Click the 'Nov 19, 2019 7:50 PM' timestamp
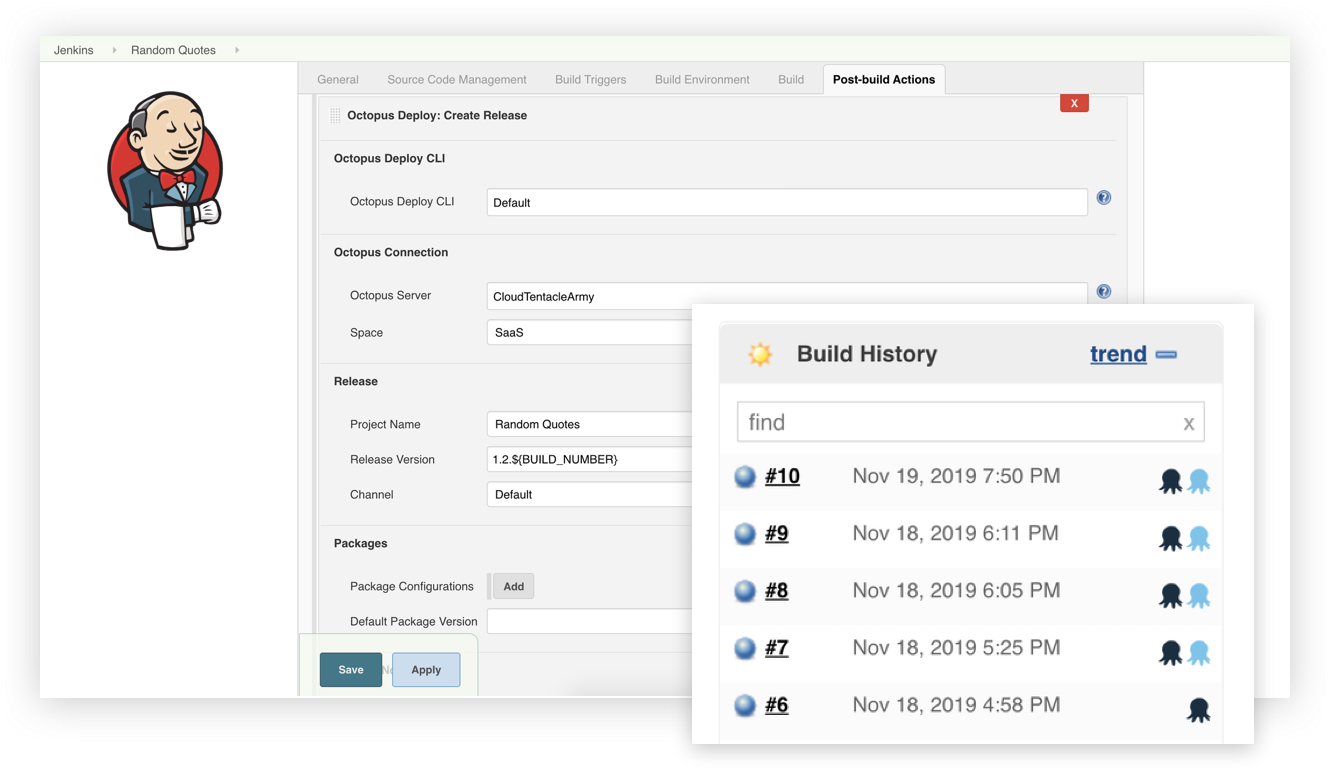Image resolution: width=1330 pixels, height=770 pixels. [x=956, y=476]
